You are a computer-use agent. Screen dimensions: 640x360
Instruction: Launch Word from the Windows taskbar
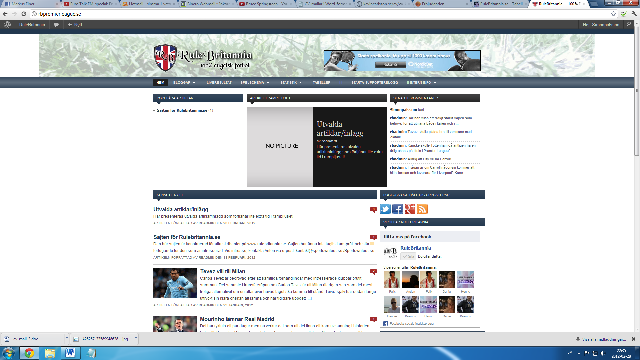pyautogui.click(x=70, y=353)
